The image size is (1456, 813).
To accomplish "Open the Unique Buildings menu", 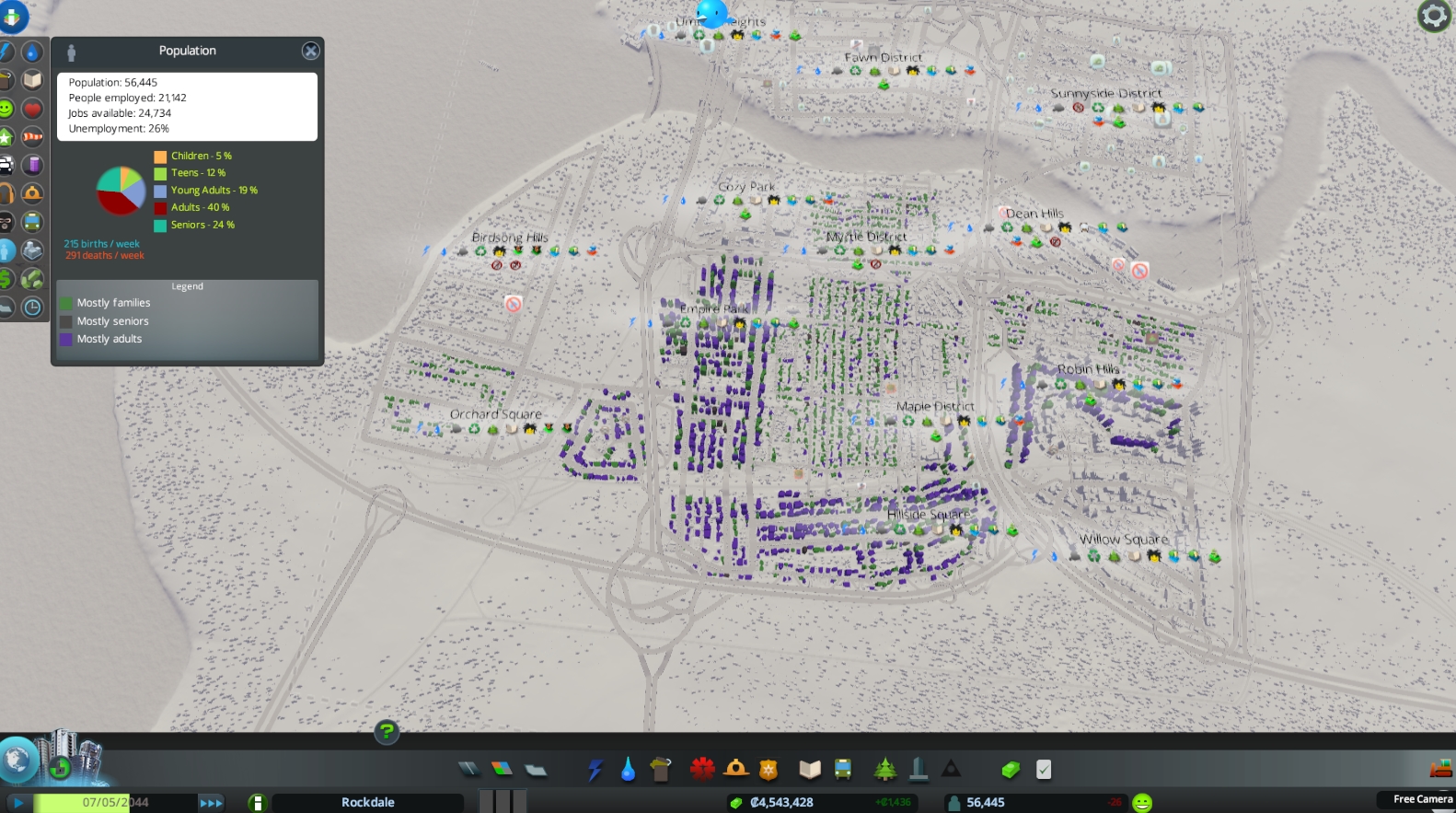I will tap(919, 769).
